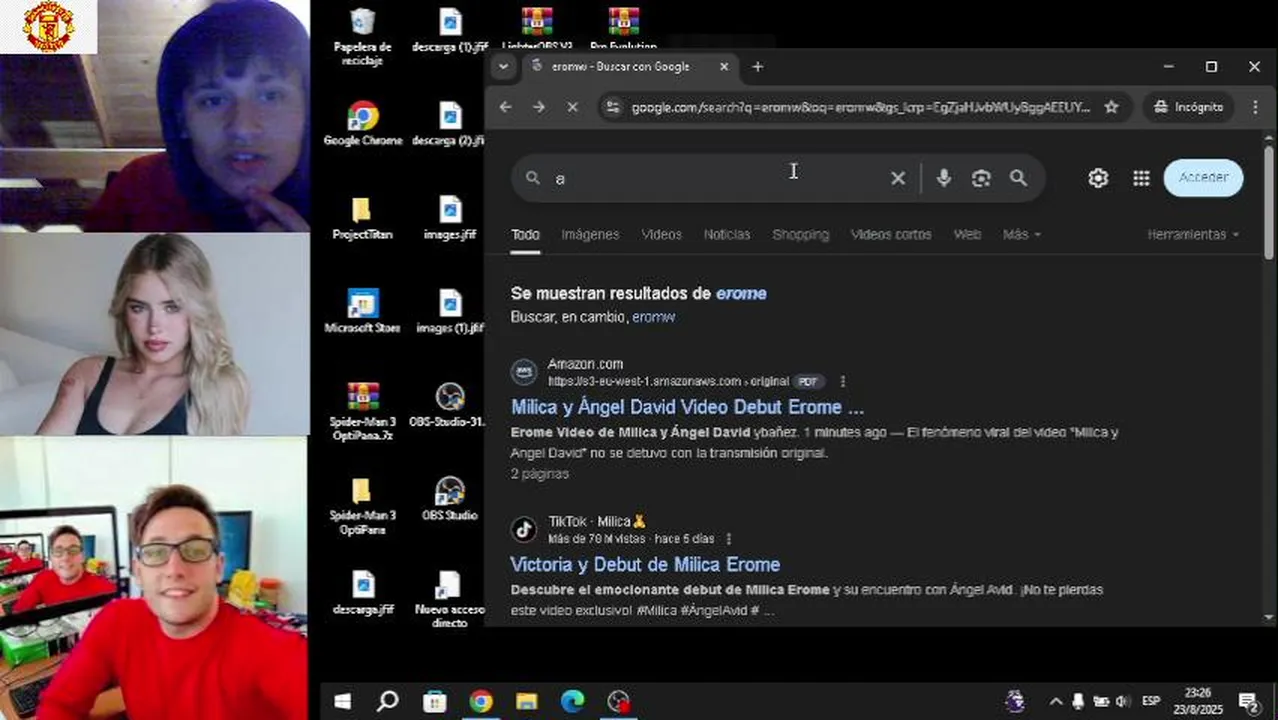
Task: Open Windows Start menu
Action: click(342, 701)
